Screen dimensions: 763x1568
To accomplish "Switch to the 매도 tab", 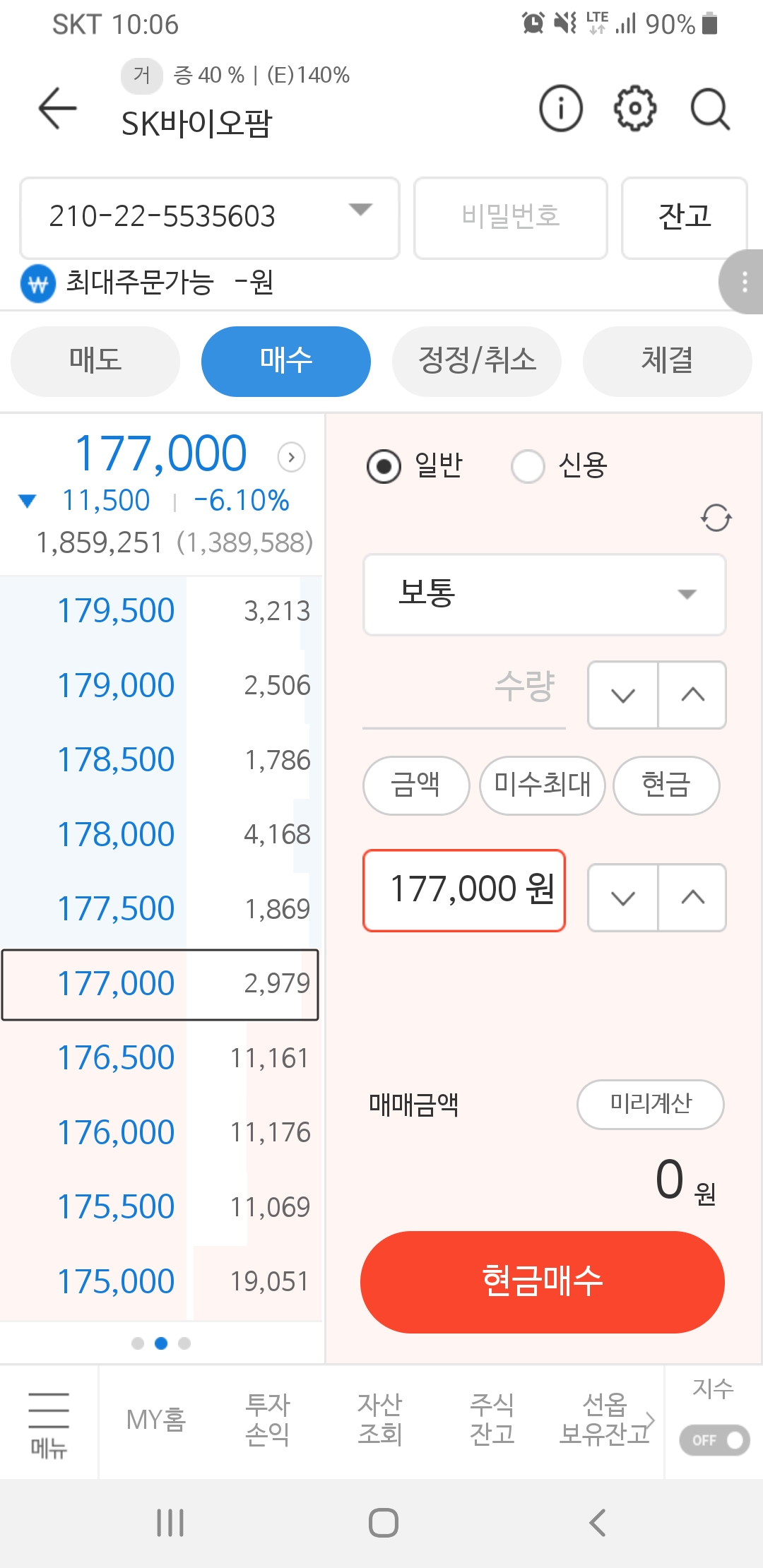I will pyautogui.click(x=95, y=362).
